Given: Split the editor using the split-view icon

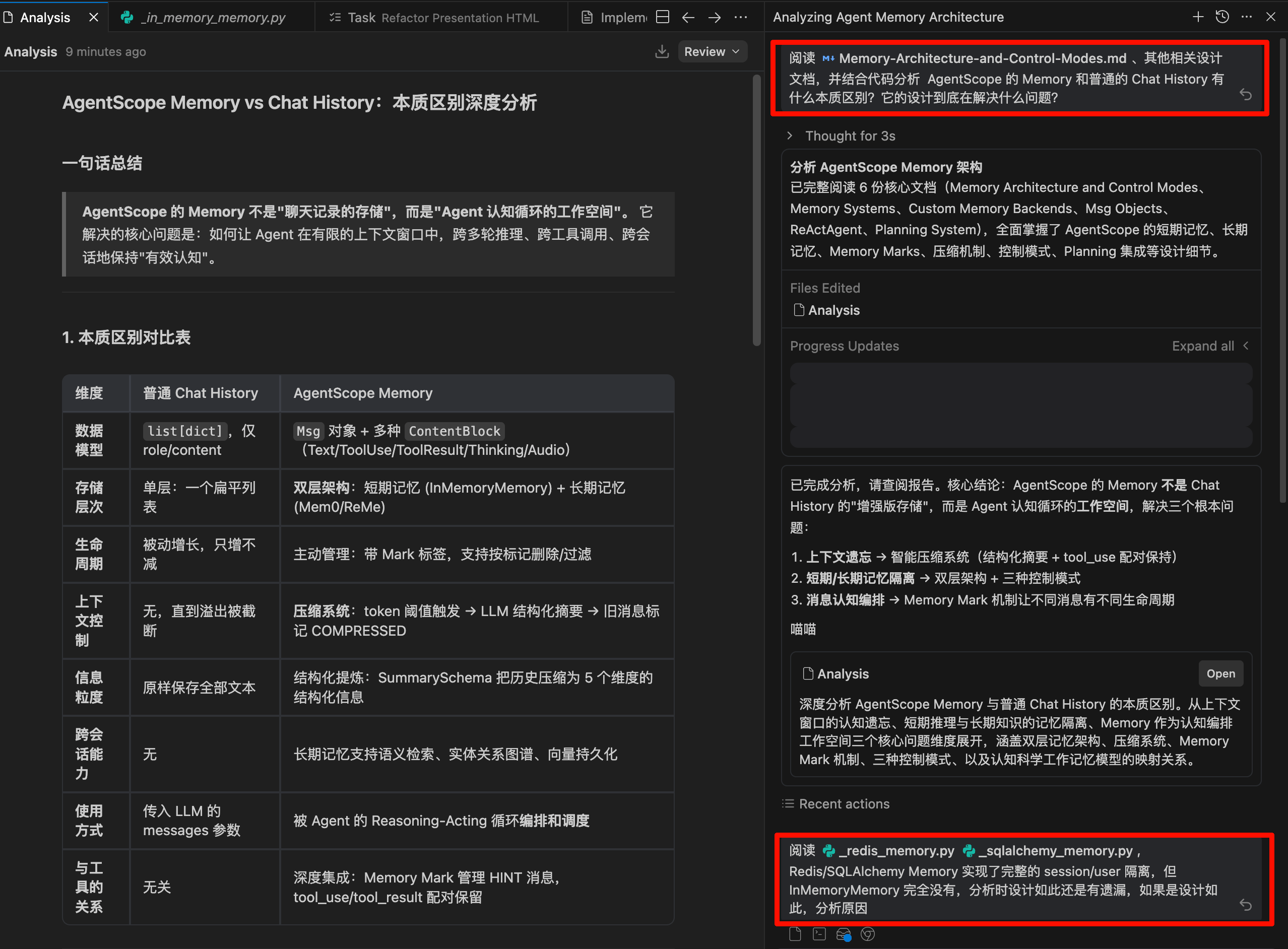Looking at the screenshot, I should click(x=663, y=17).
